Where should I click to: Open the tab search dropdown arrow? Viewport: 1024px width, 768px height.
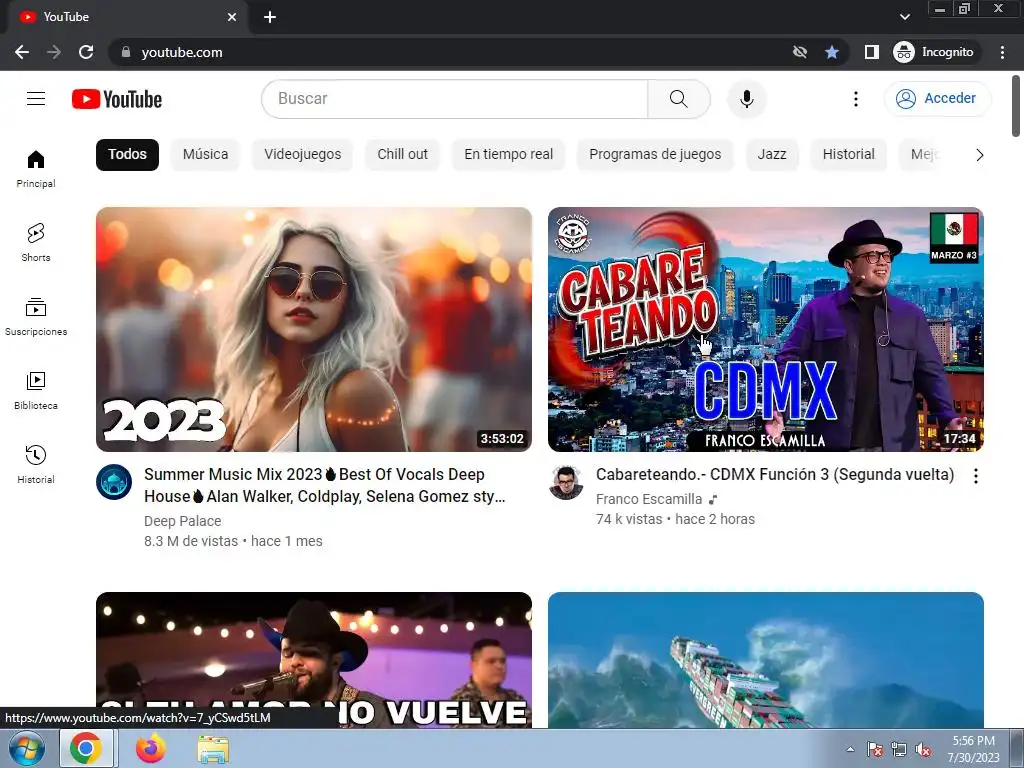904,17
